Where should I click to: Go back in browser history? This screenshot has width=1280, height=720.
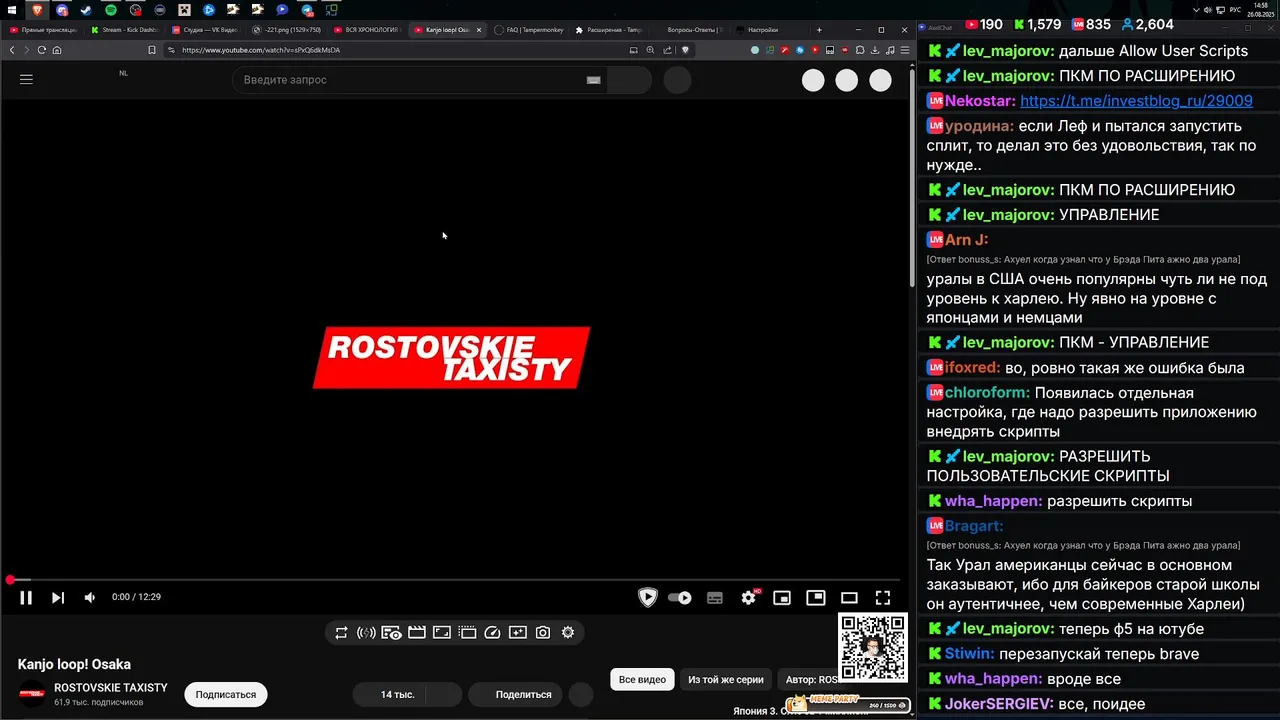click(12, 50)
